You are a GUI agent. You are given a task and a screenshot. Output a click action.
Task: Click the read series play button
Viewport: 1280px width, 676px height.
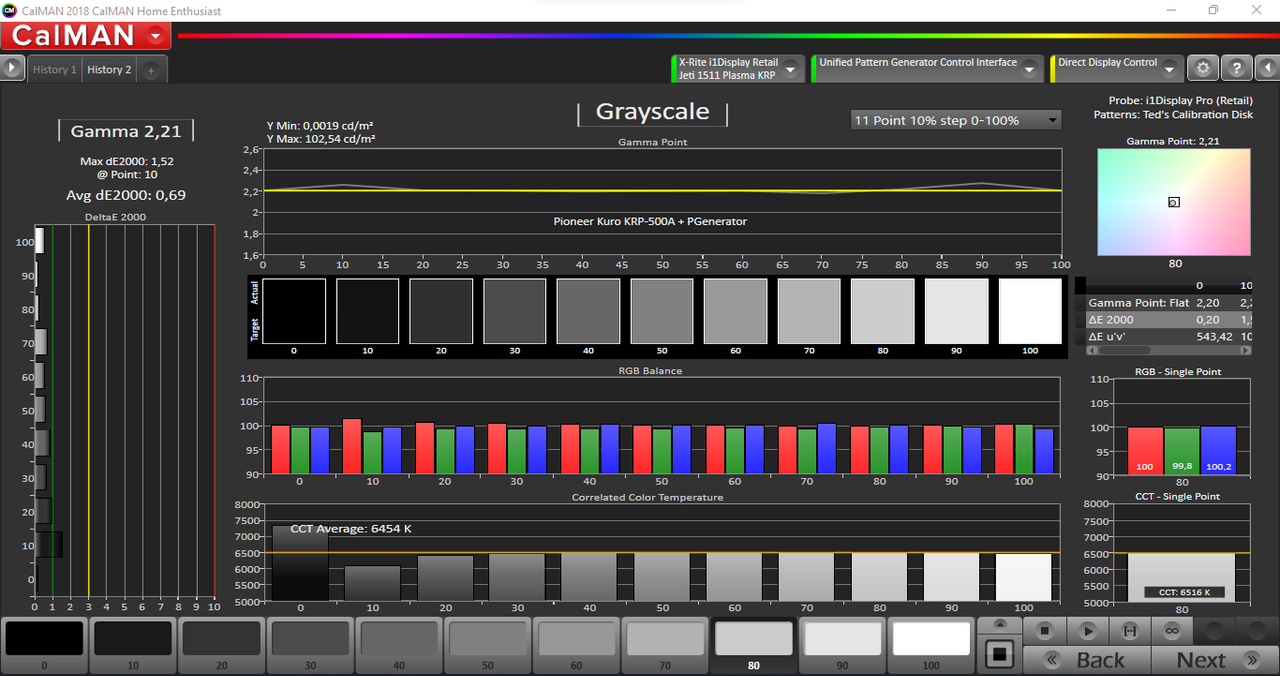[x=1088, y=631]
